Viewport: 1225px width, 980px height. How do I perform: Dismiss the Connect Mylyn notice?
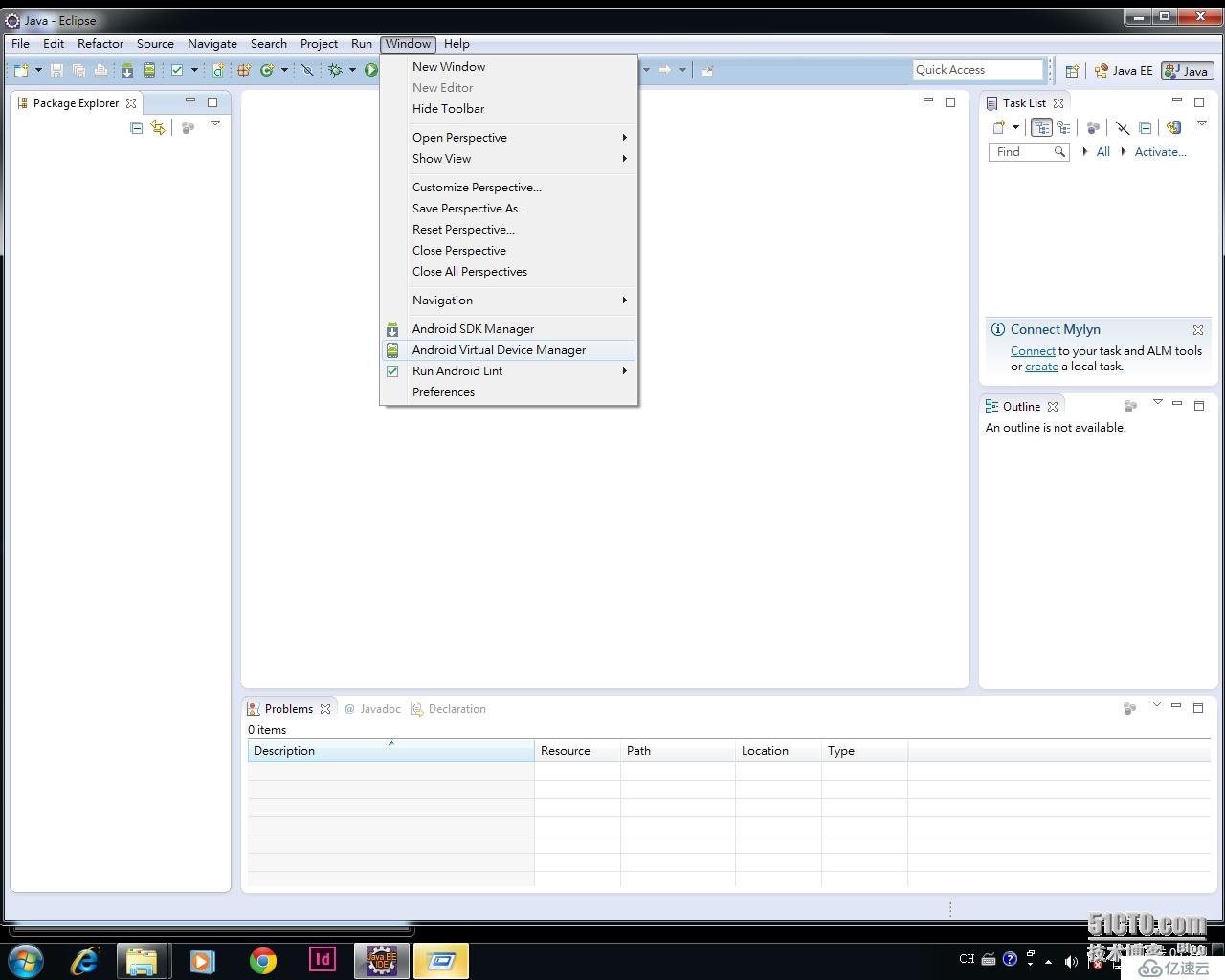[x=1197, y=330]
